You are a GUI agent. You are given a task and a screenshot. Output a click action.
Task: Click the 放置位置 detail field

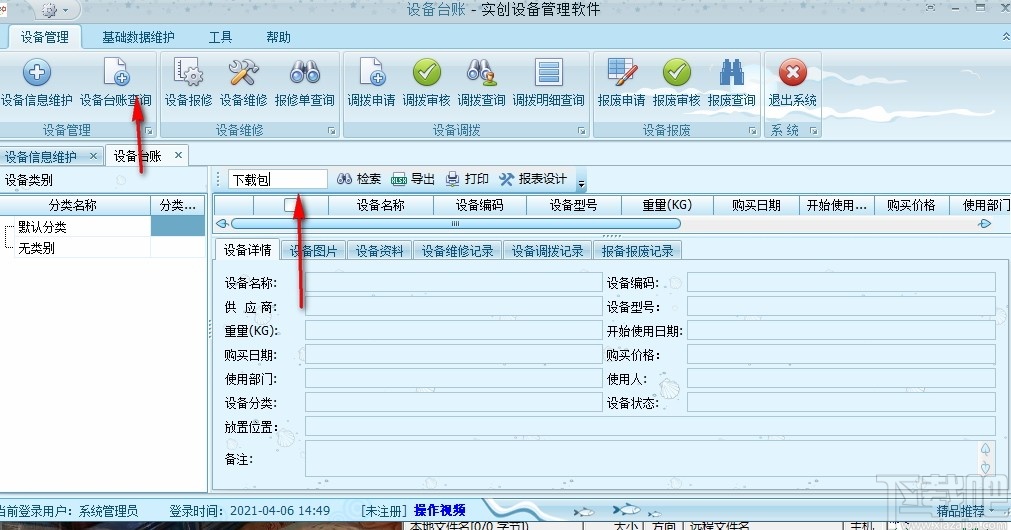click(x=651, y=427)
